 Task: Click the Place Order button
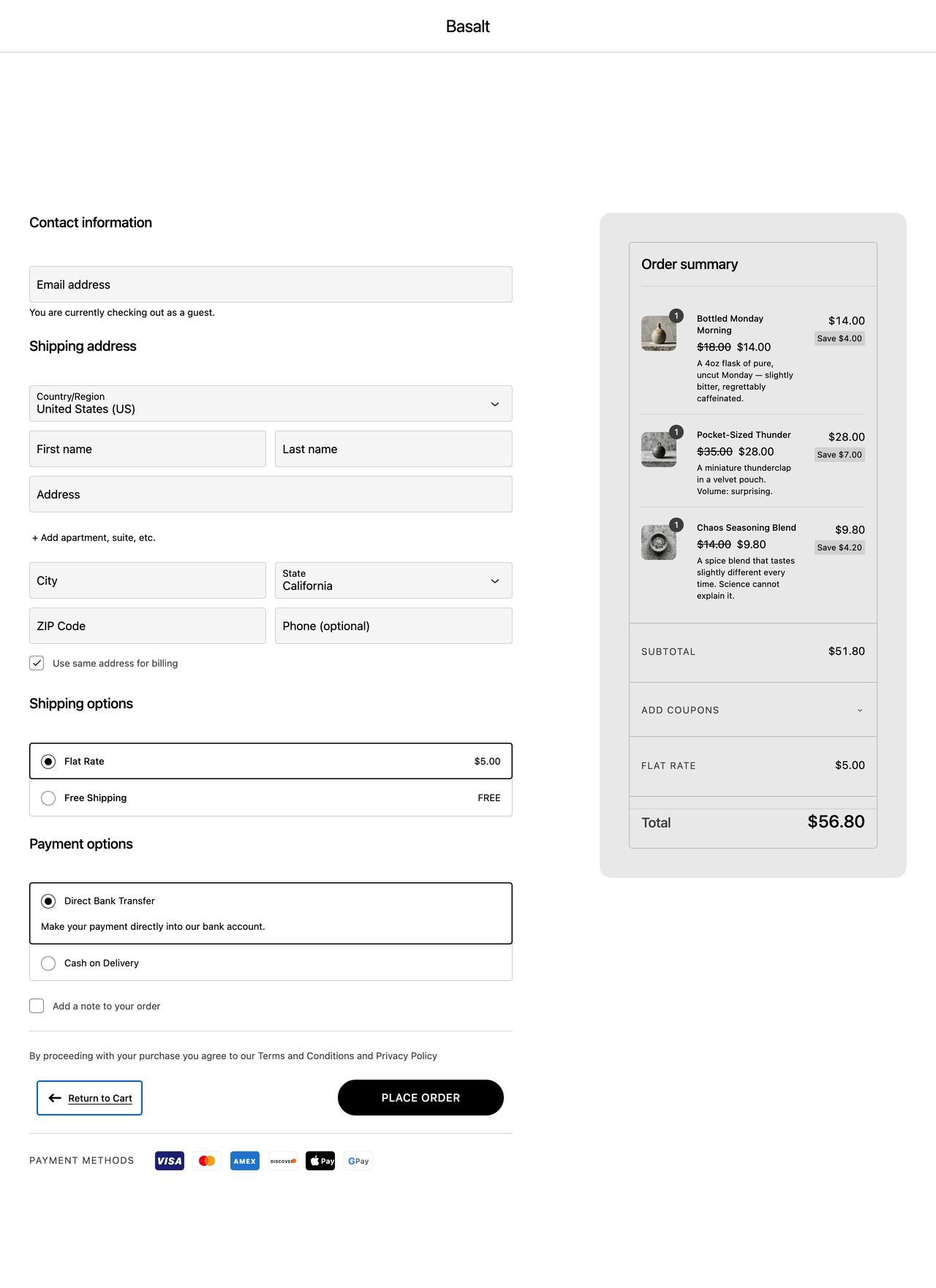click(420, 1098)
